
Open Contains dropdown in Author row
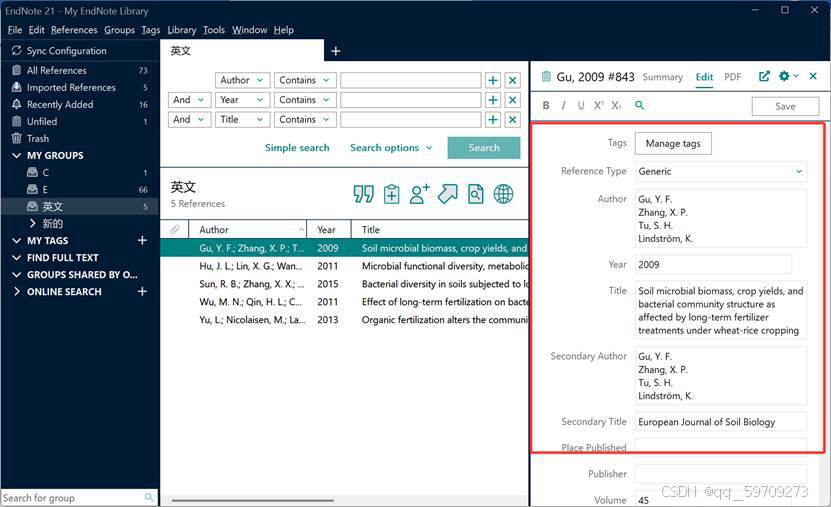[x=305, y=80]
